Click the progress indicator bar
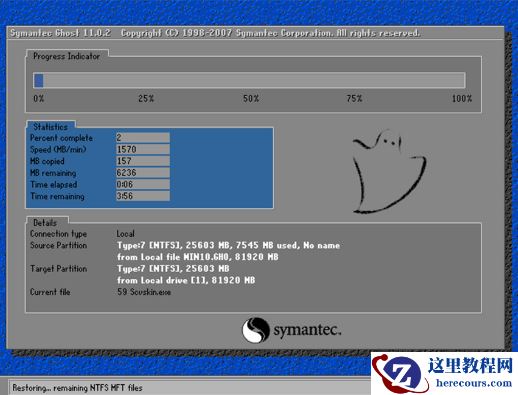 tap(249, 80)
